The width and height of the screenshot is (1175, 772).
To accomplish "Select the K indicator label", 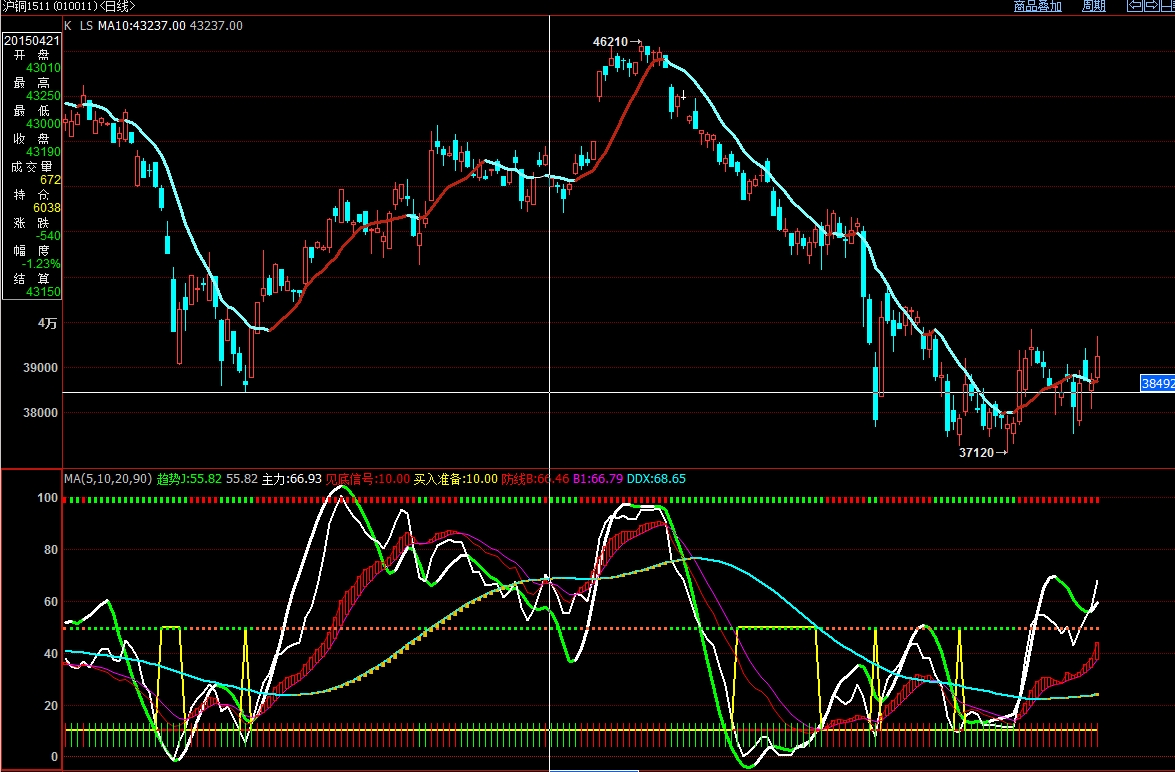I will pyautogui.click(x=67, y=25).
